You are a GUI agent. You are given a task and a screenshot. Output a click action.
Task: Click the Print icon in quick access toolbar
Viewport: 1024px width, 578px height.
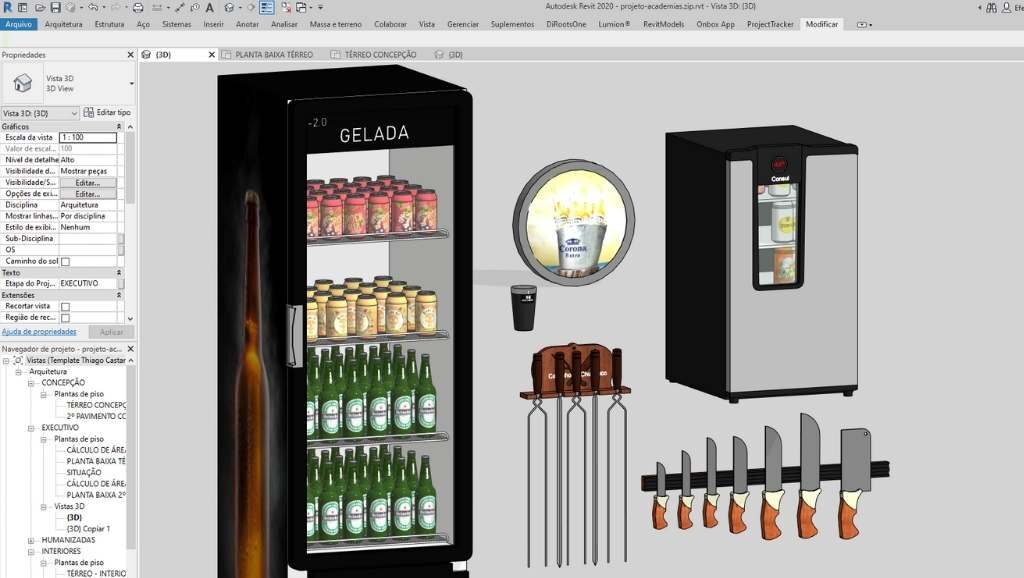click(x=140, y=7)
